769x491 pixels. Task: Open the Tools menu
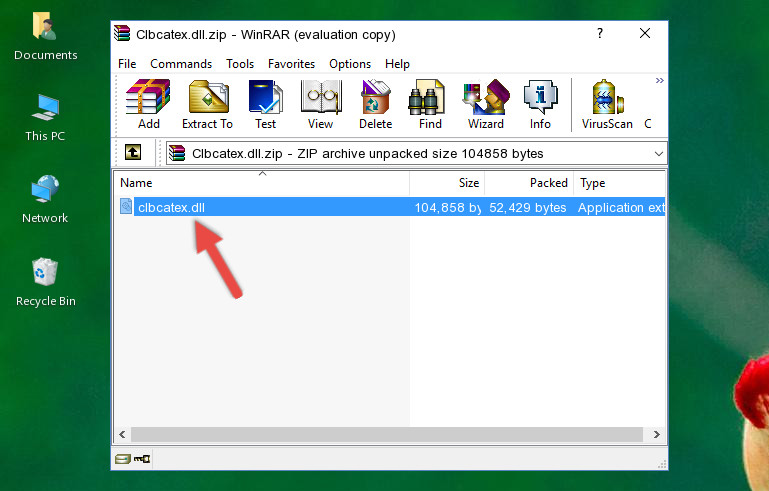point(240,64)
